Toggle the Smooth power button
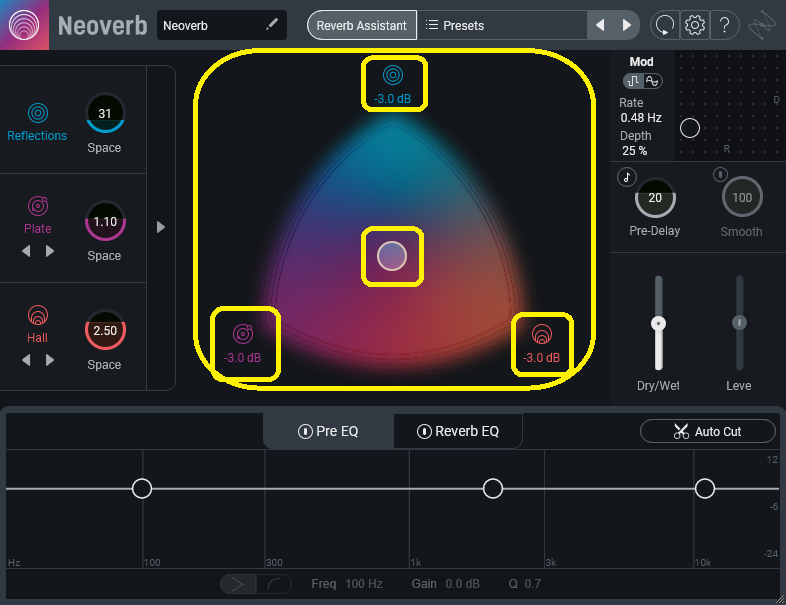The width and height of the screenshot is (786, 605). (718, 176)
